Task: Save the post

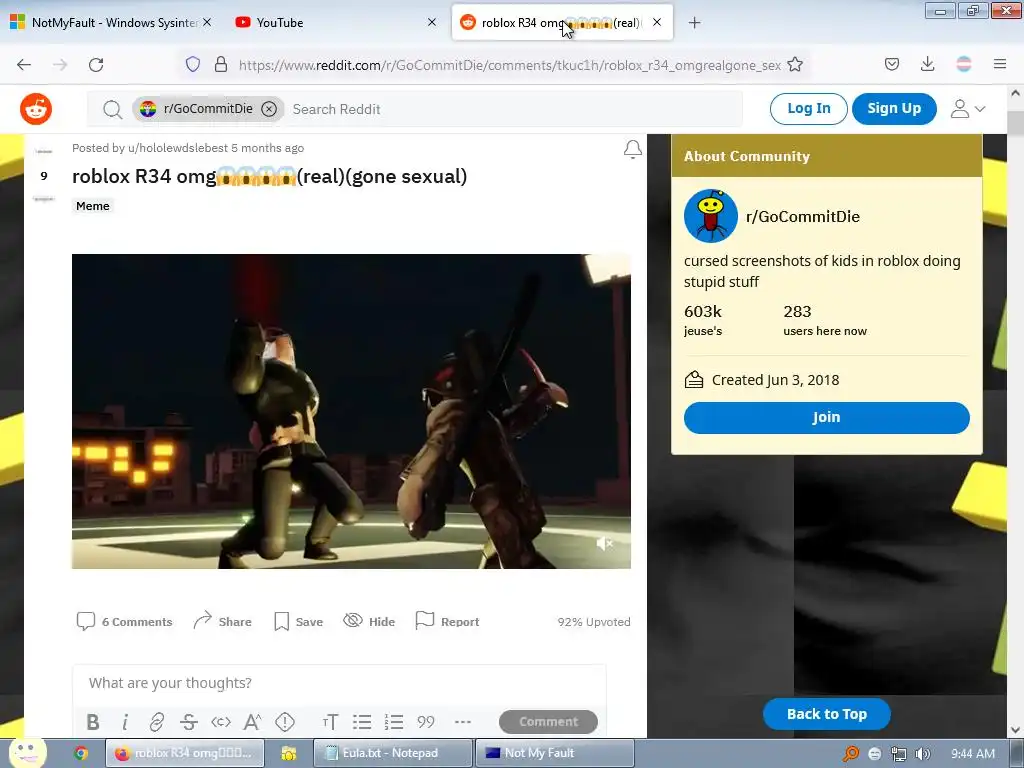Action: click(x=298, y=622)
